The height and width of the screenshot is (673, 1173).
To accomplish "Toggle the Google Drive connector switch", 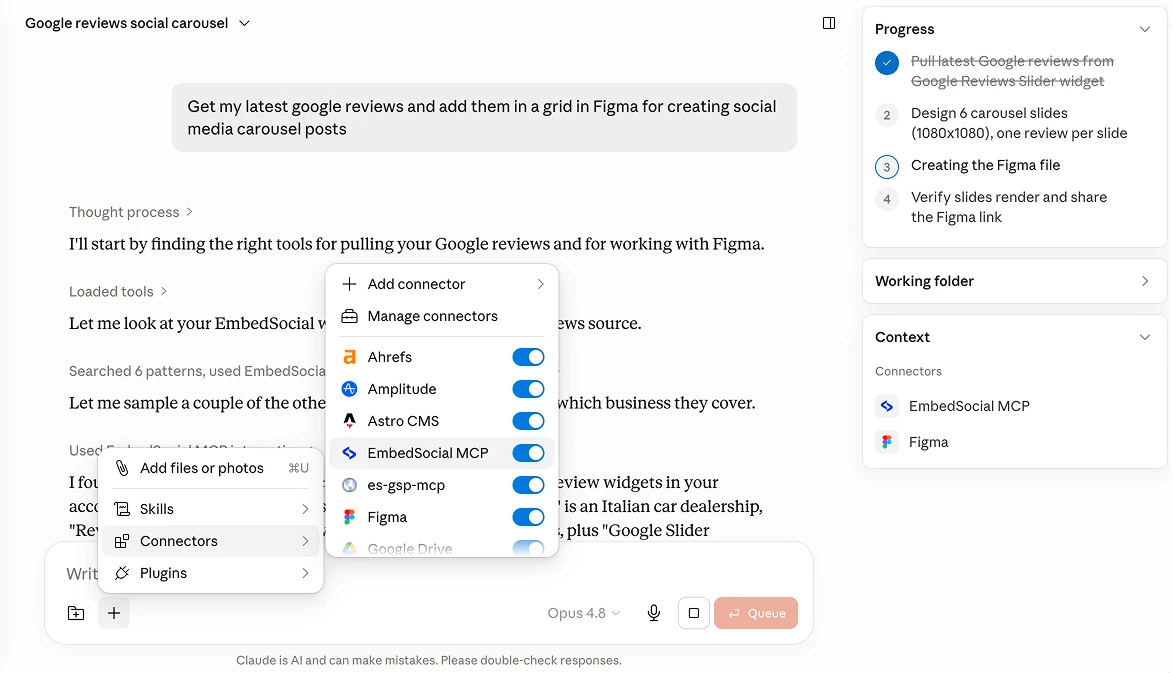I will click(528, 548).
